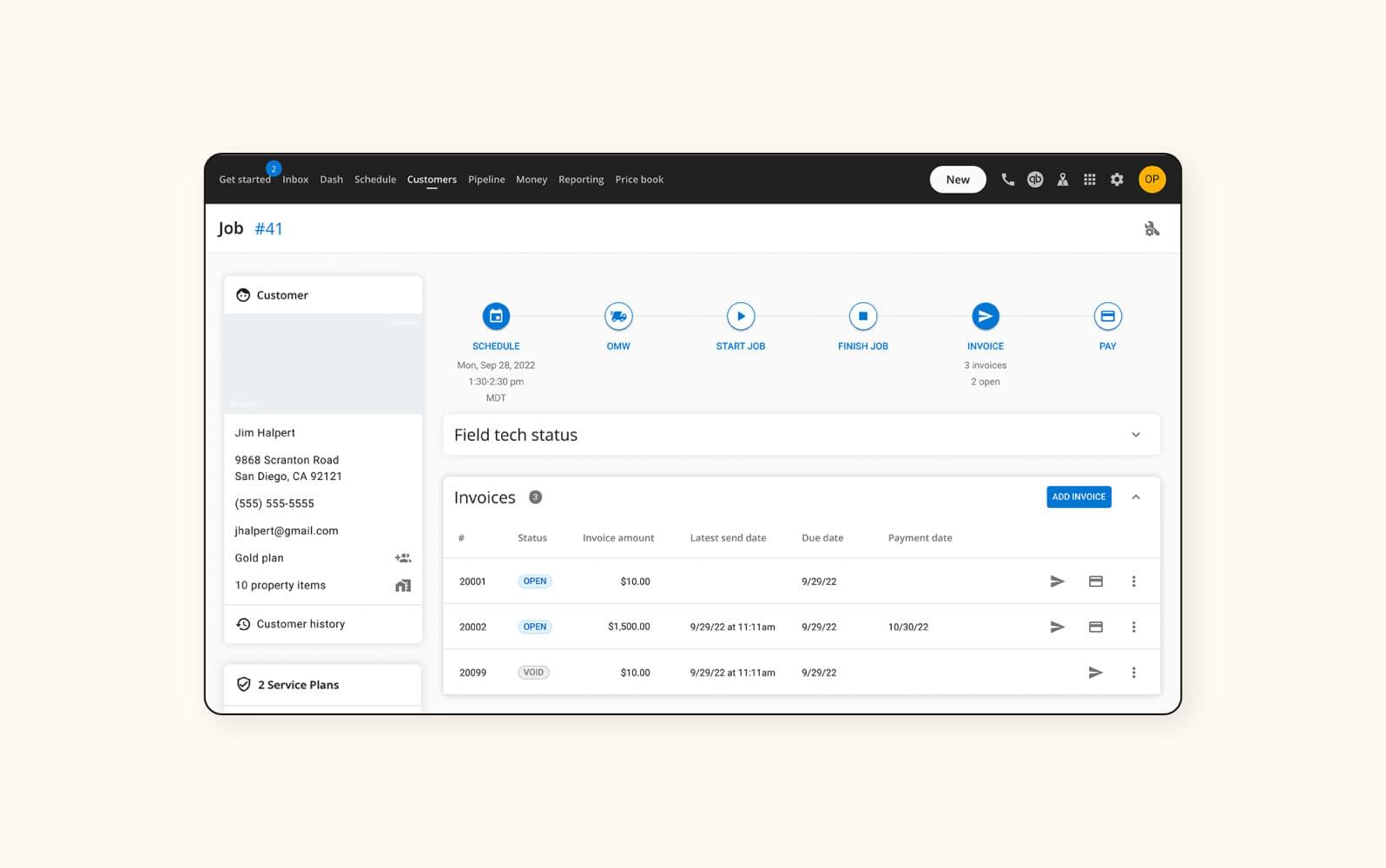Click the Customer history link
The image size is (1386, 868).
point(300,624)
